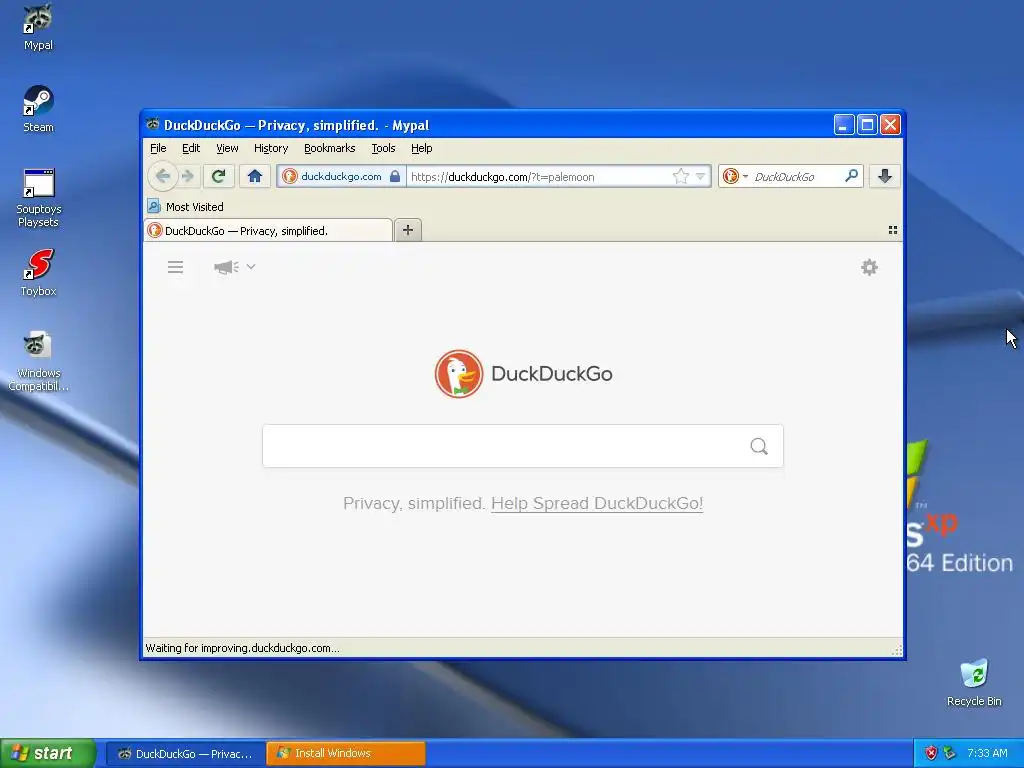Open Help Spread DuckDuckGo link
The image size is (1024, 768).
(x=597, y=504)
